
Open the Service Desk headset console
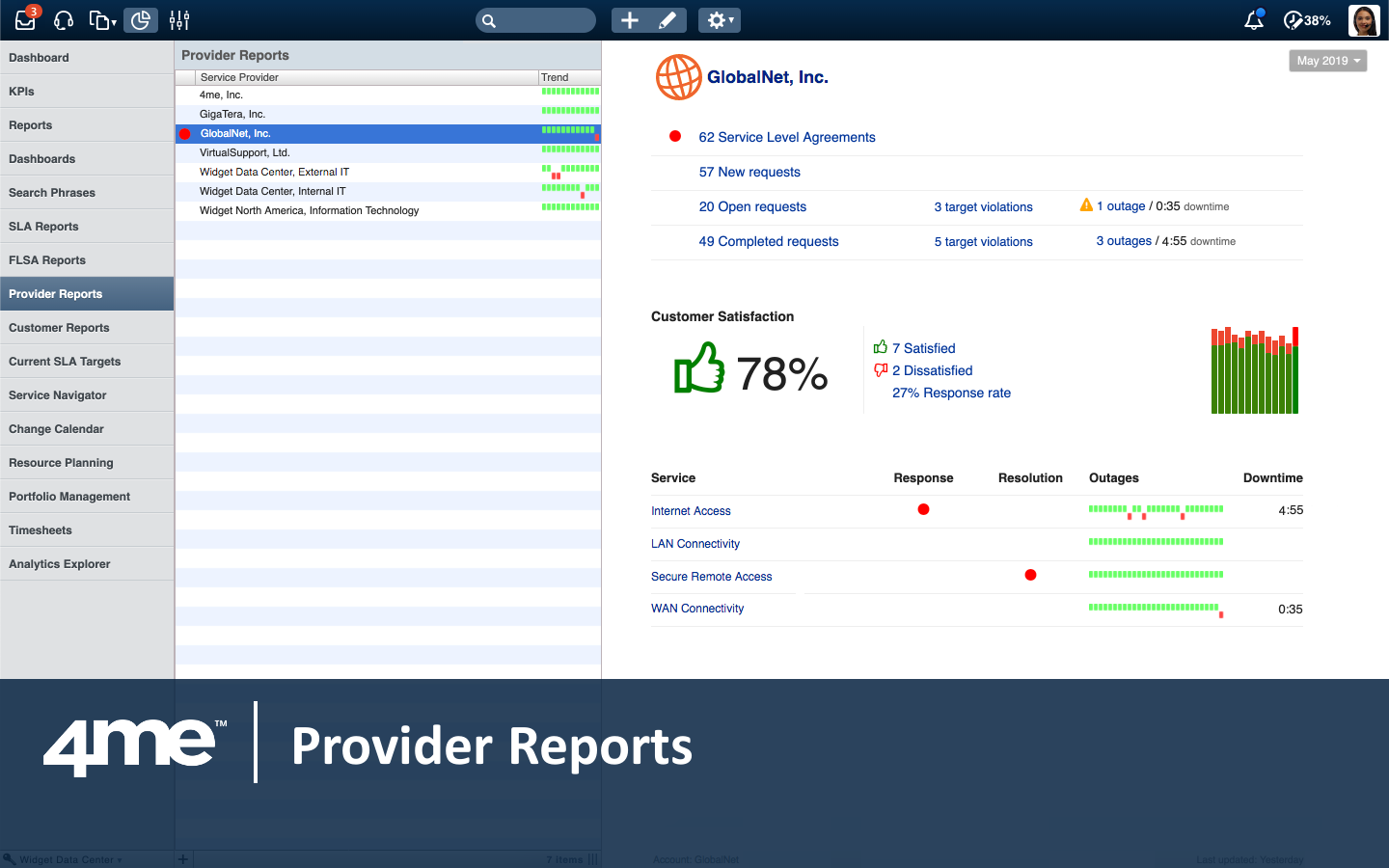[x=64, y=20]
